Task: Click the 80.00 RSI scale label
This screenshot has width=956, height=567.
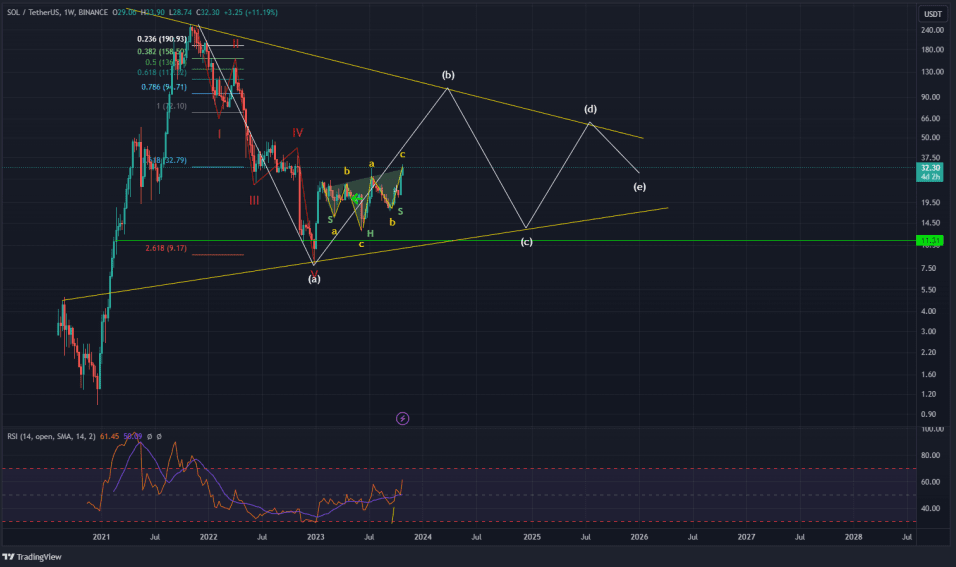Action: [930, 455]
